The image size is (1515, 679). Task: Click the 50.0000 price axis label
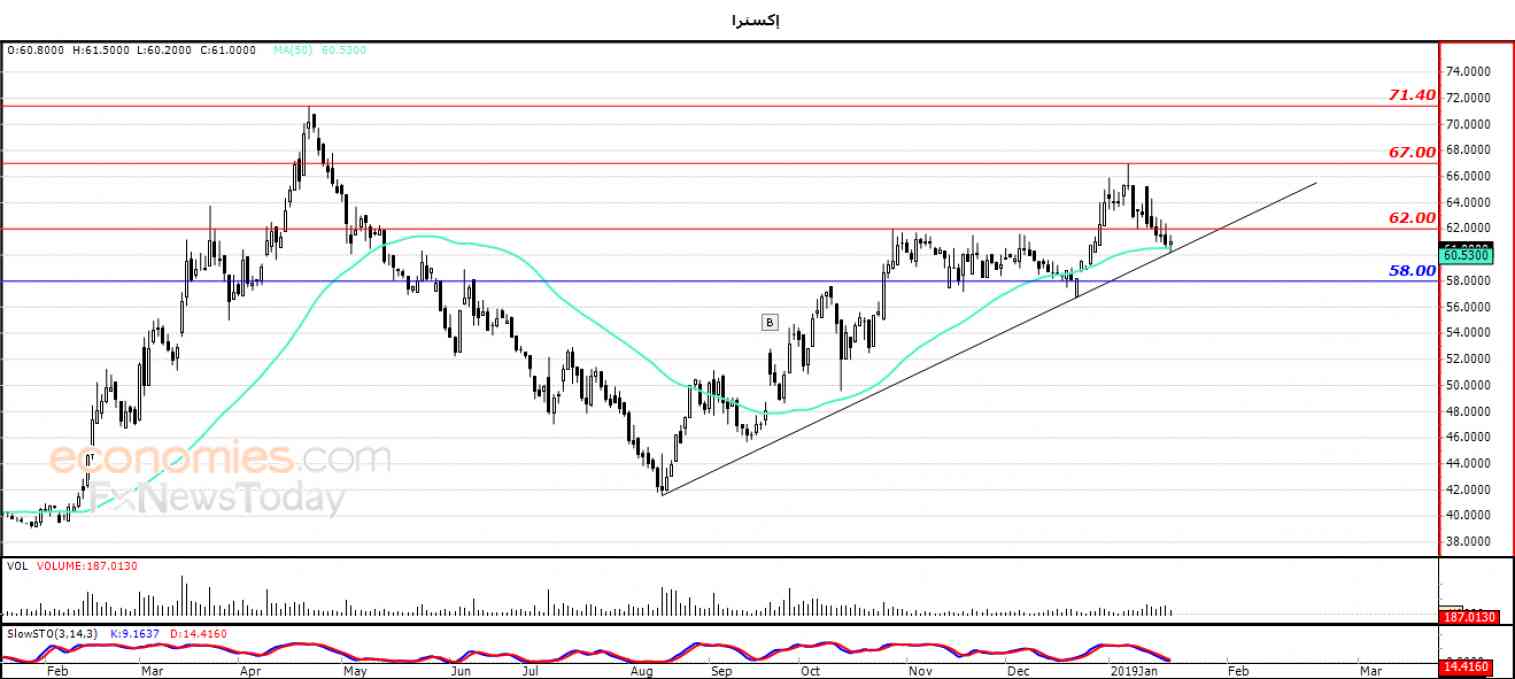tap(1469, 385)
